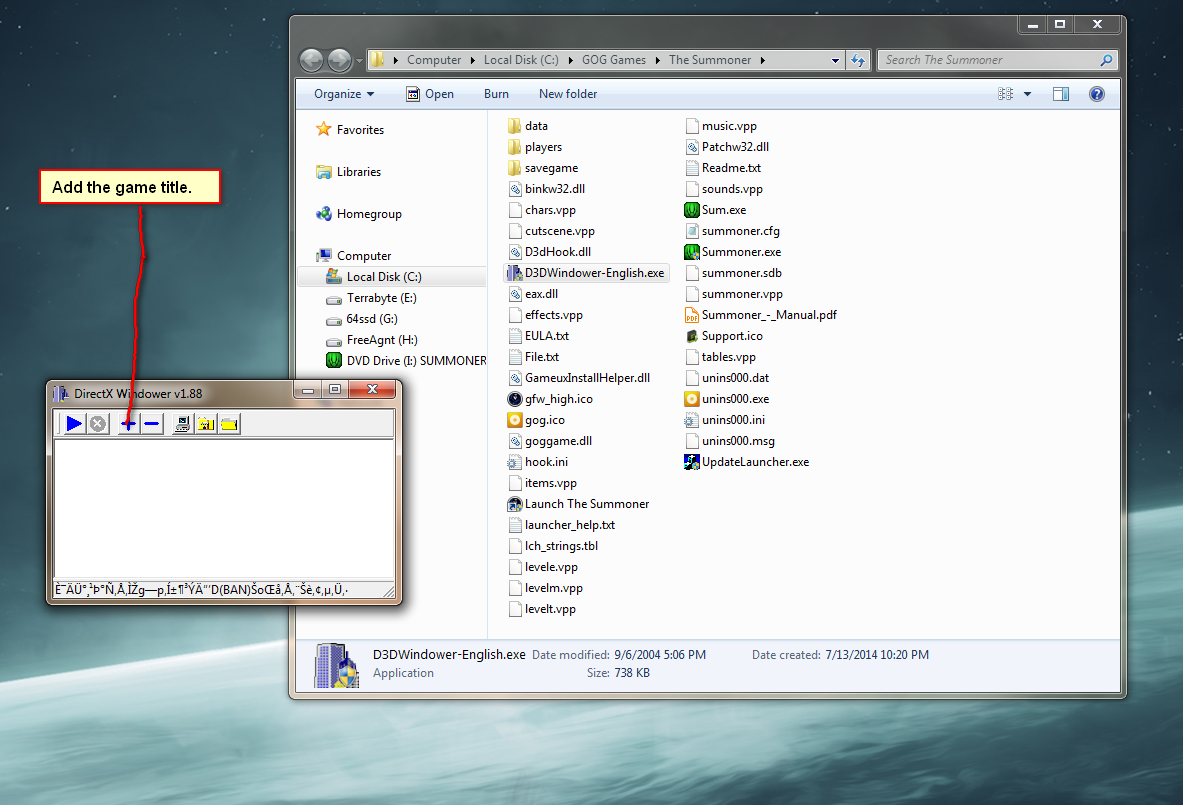Go back in Explorer navigation
This screenshot has height=805, width=1183.
pos(312,60)
